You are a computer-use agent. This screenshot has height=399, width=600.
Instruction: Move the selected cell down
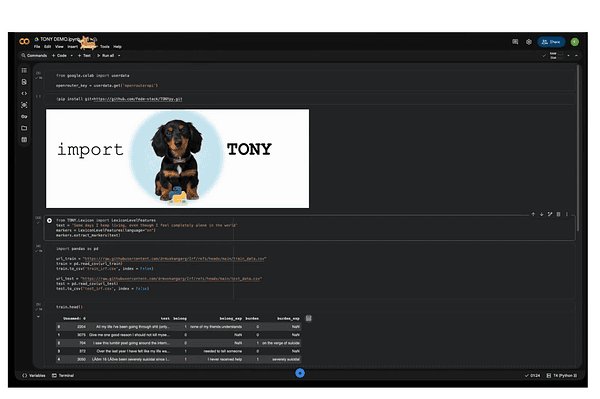pos(541,214)
